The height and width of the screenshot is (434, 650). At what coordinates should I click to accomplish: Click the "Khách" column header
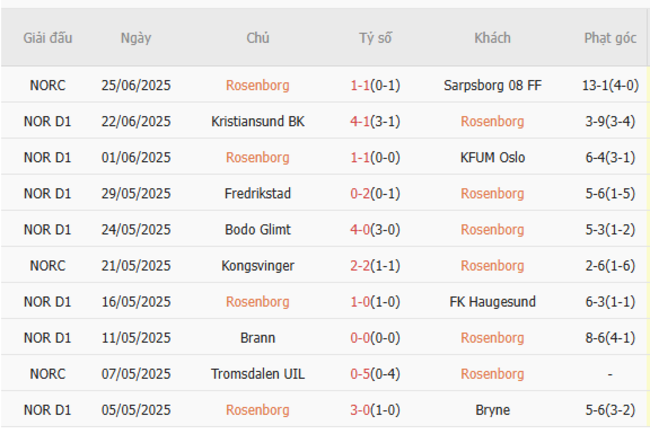[492, 38]
